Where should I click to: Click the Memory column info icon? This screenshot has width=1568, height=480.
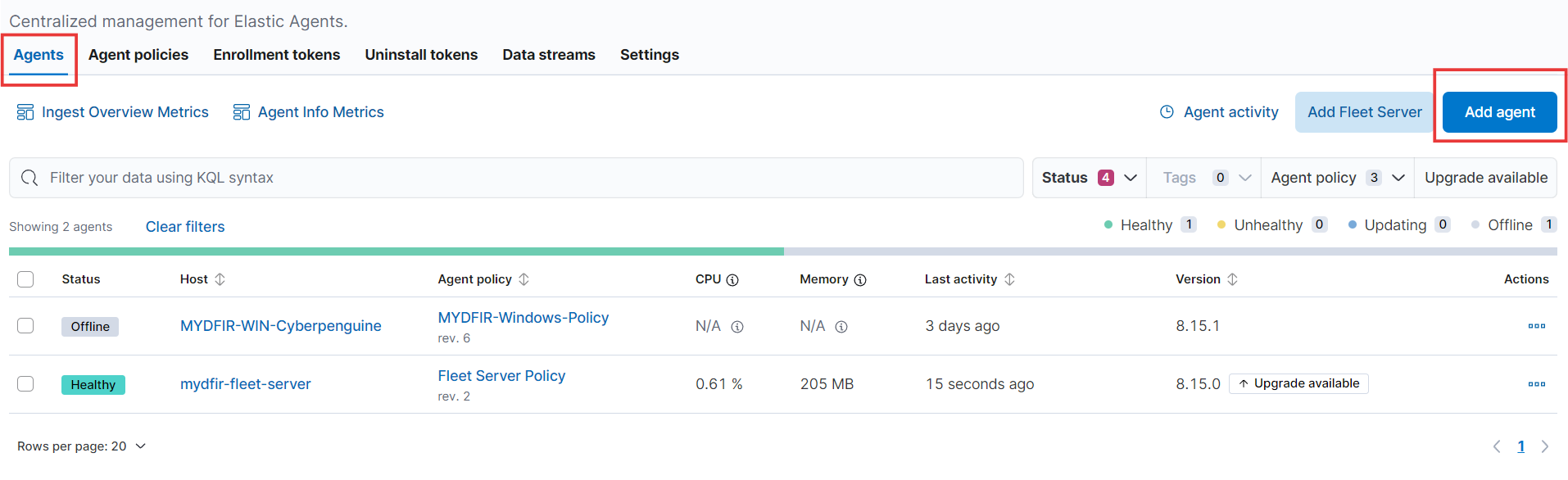tap(860, 280)
